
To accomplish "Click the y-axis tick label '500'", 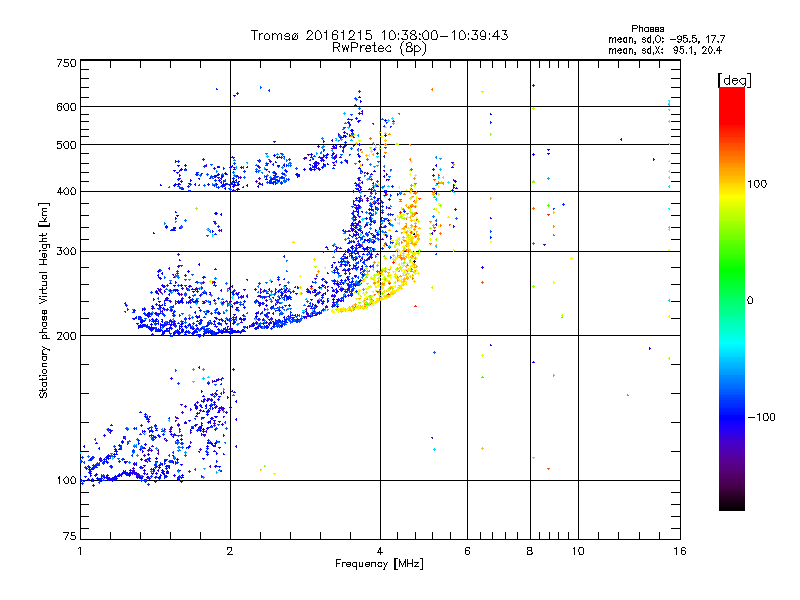I will pos(66,145).
